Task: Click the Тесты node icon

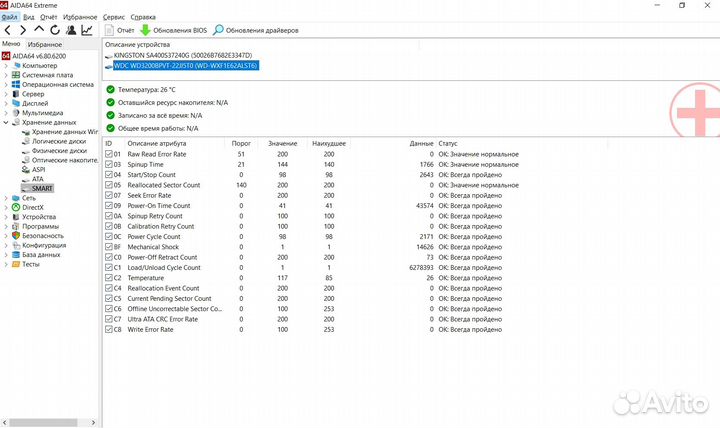Action: click(x=17, y=264)
